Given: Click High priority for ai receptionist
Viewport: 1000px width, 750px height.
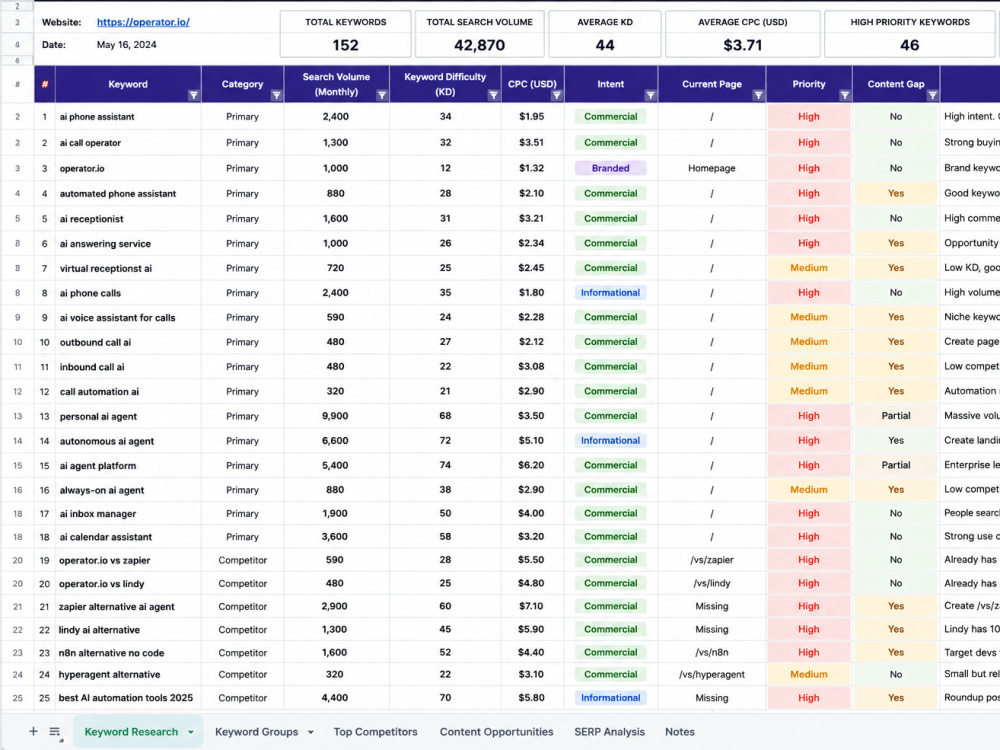Looking at the screenshot, I should [809, 218].
